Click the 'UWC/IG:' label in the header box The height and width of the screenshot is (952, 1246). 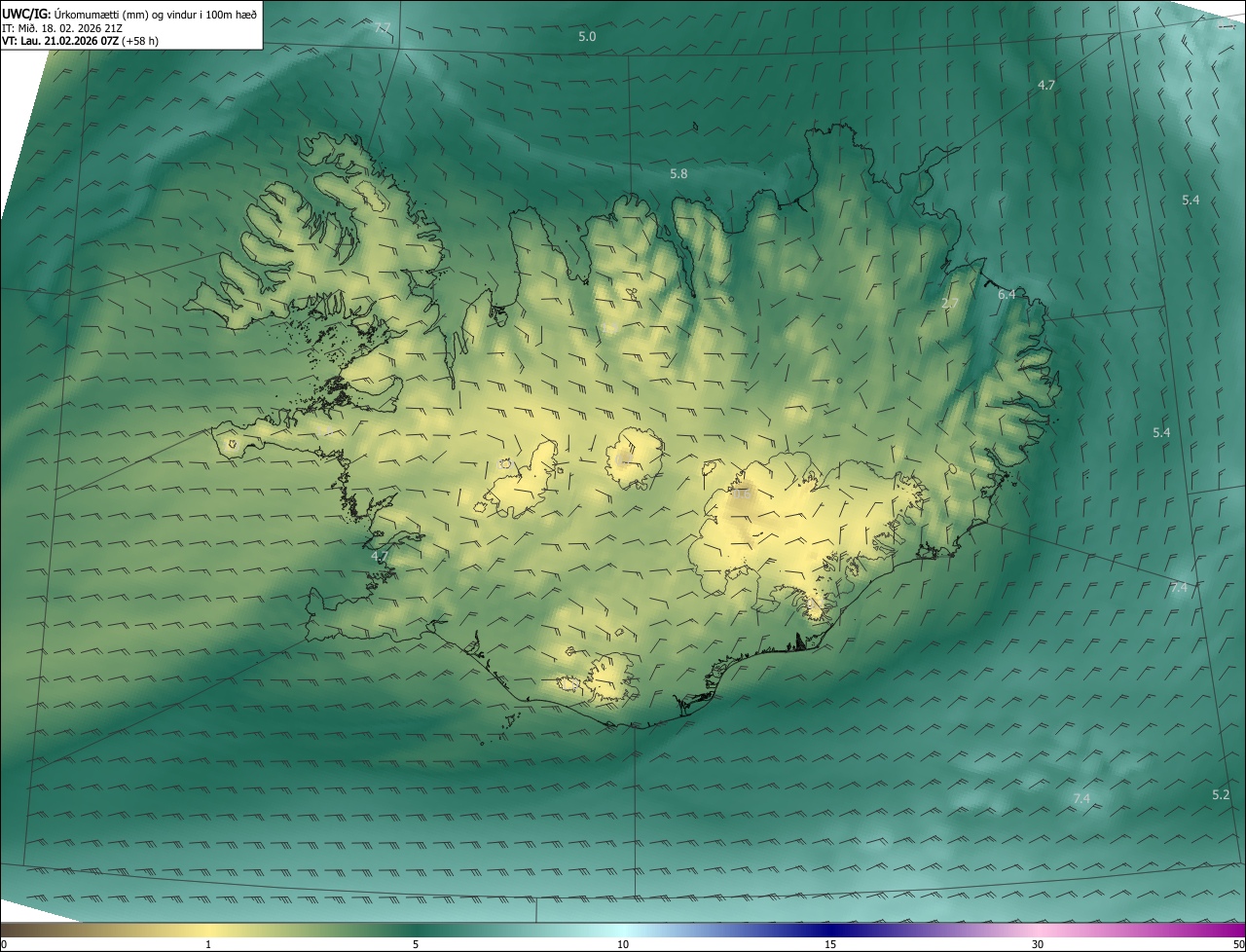[26, 14]
